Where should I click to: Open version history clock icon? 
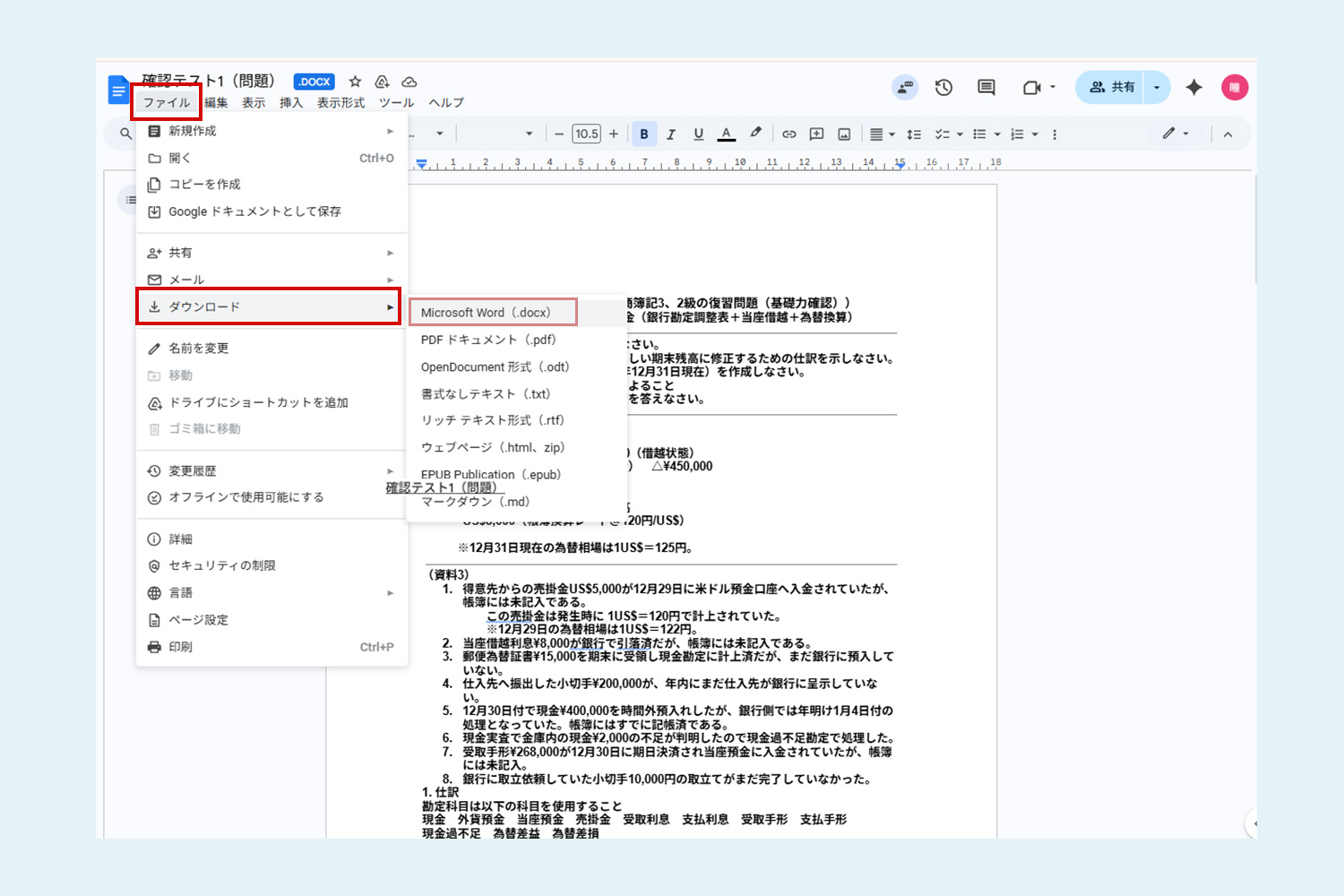point(943,87)
